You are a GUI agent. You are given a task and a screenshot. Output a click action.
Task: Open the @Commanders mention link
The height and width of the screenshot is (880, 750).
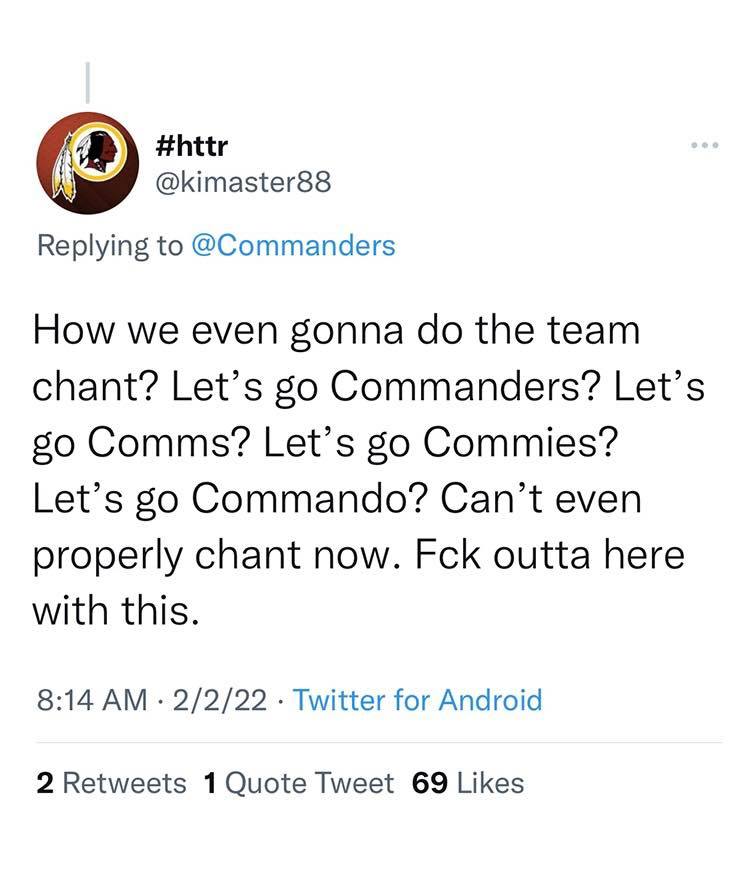click(x=292, y=245)
